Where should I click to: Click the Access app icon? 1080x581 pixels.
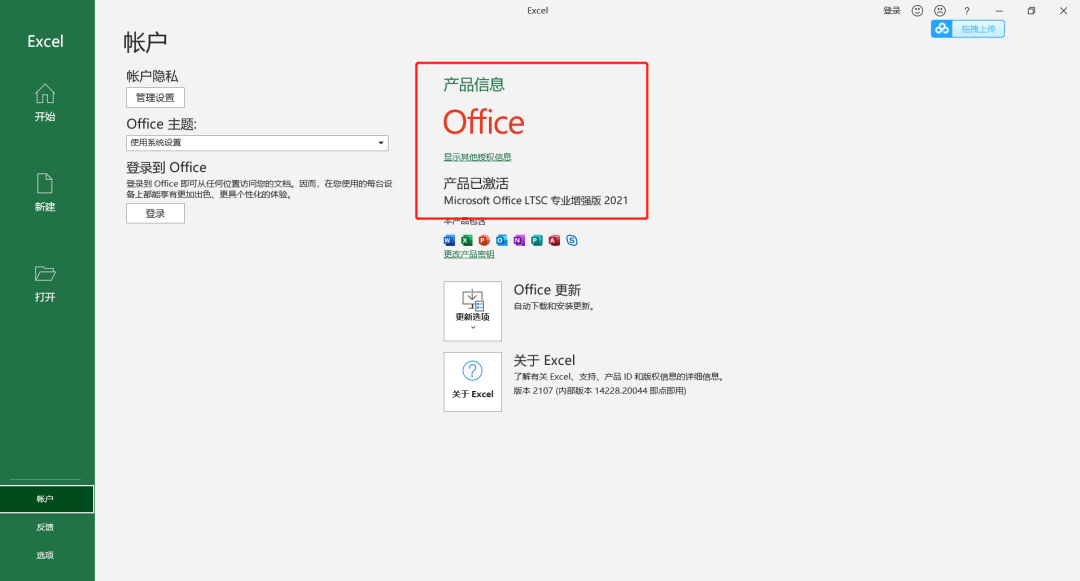tap(554, 240)
